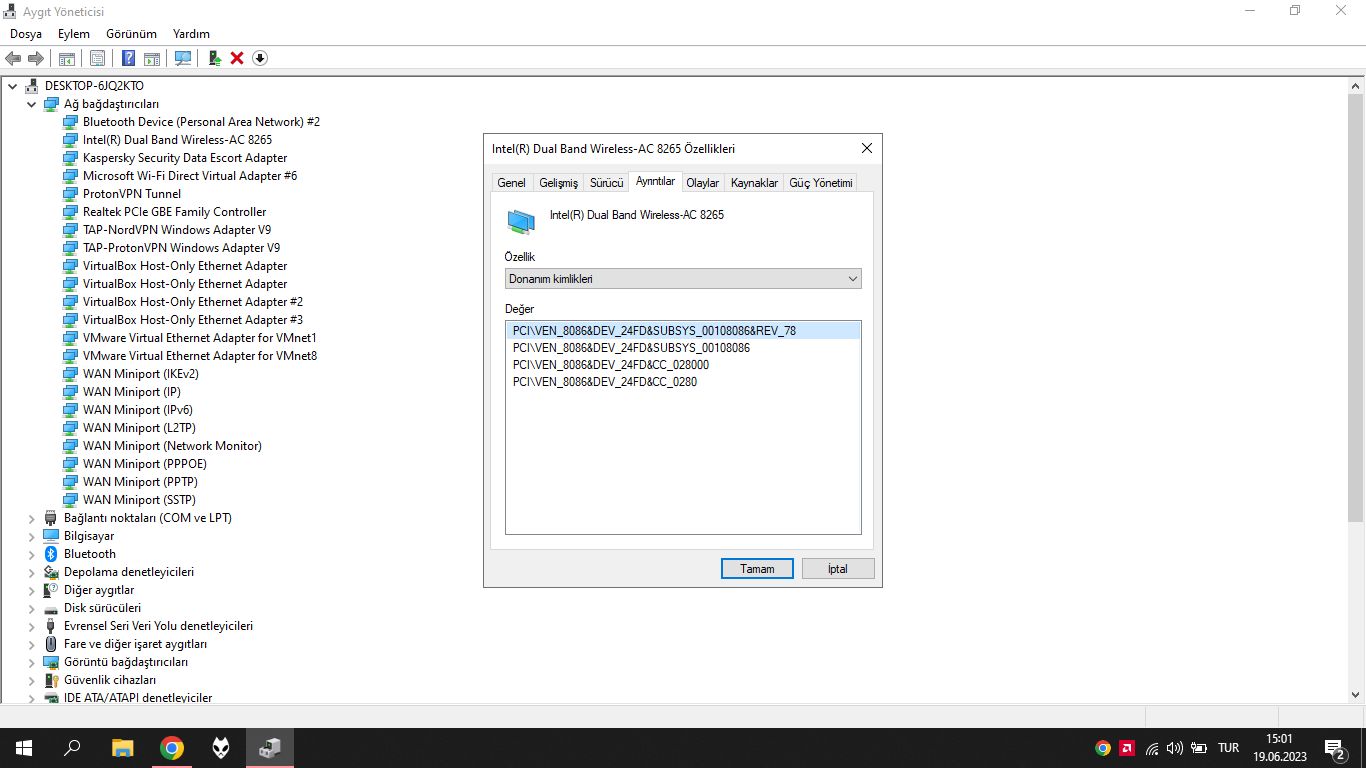Open File Explorer from the taskbar
The width and height of the screenshot is (1366, 768).
coord(122,748)
